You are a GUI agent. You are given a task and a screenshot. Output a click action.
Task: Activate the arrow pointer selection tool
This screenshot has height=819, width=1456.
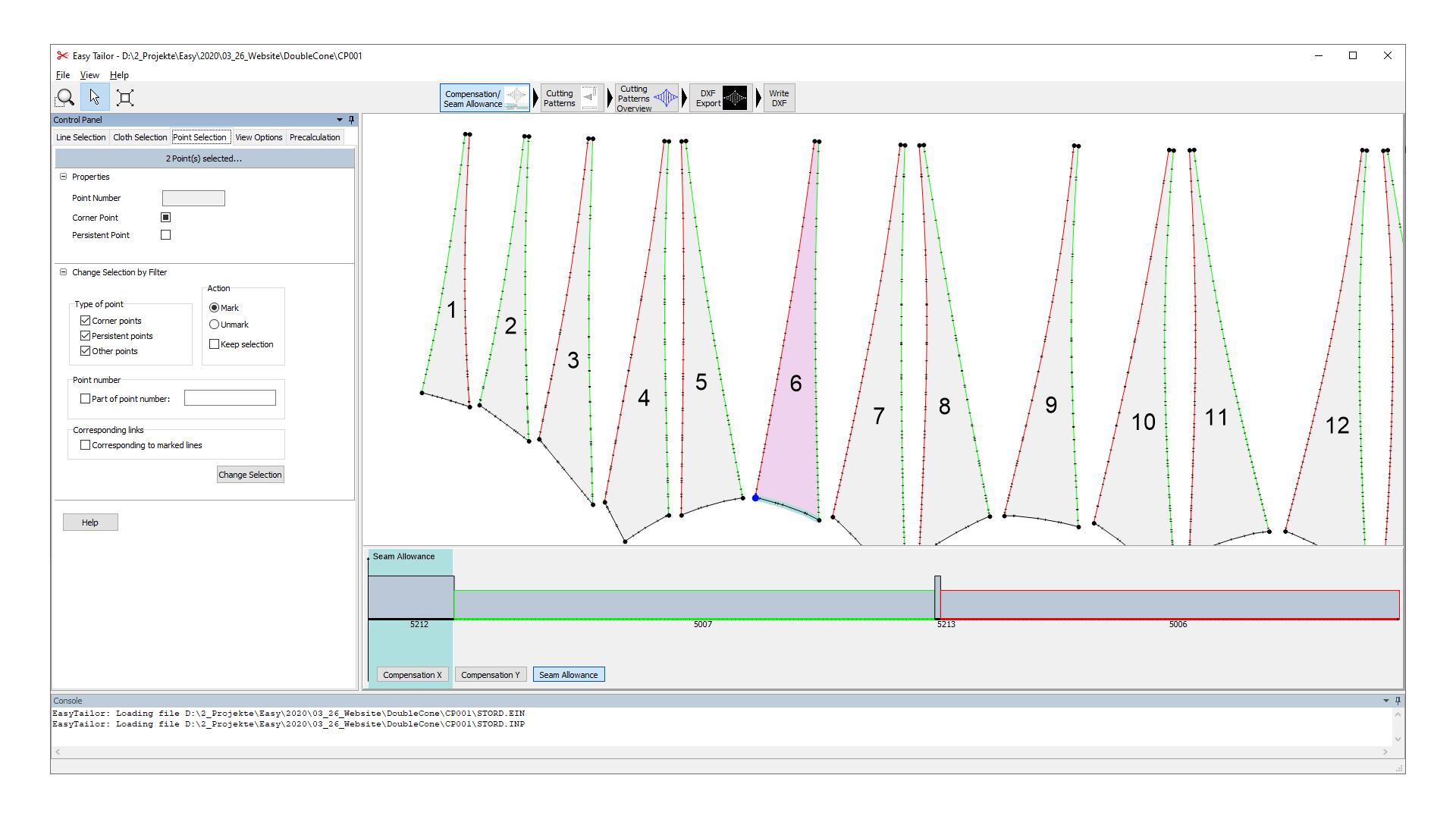[x=95, y=97]
